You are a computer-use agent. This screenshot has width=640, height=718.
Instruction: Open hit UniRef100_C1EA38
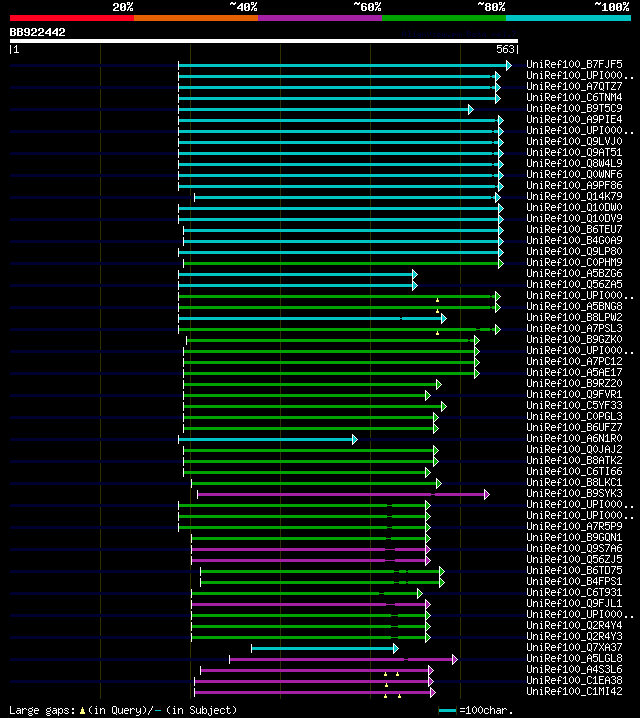pyautogui.click(x=574, y=680)
